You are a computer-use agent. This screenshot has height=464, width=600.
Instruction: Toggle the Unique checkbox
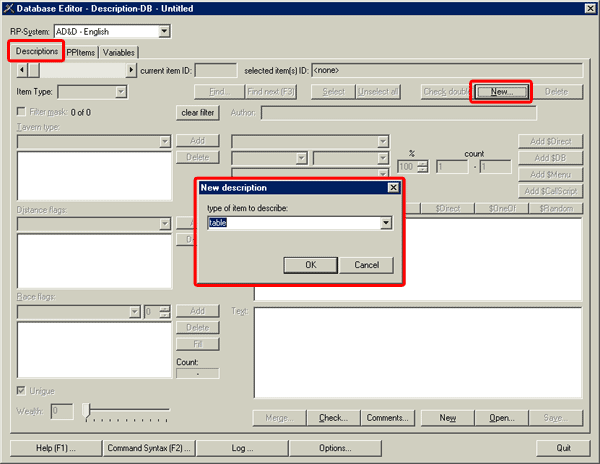(x=23, y=390)
